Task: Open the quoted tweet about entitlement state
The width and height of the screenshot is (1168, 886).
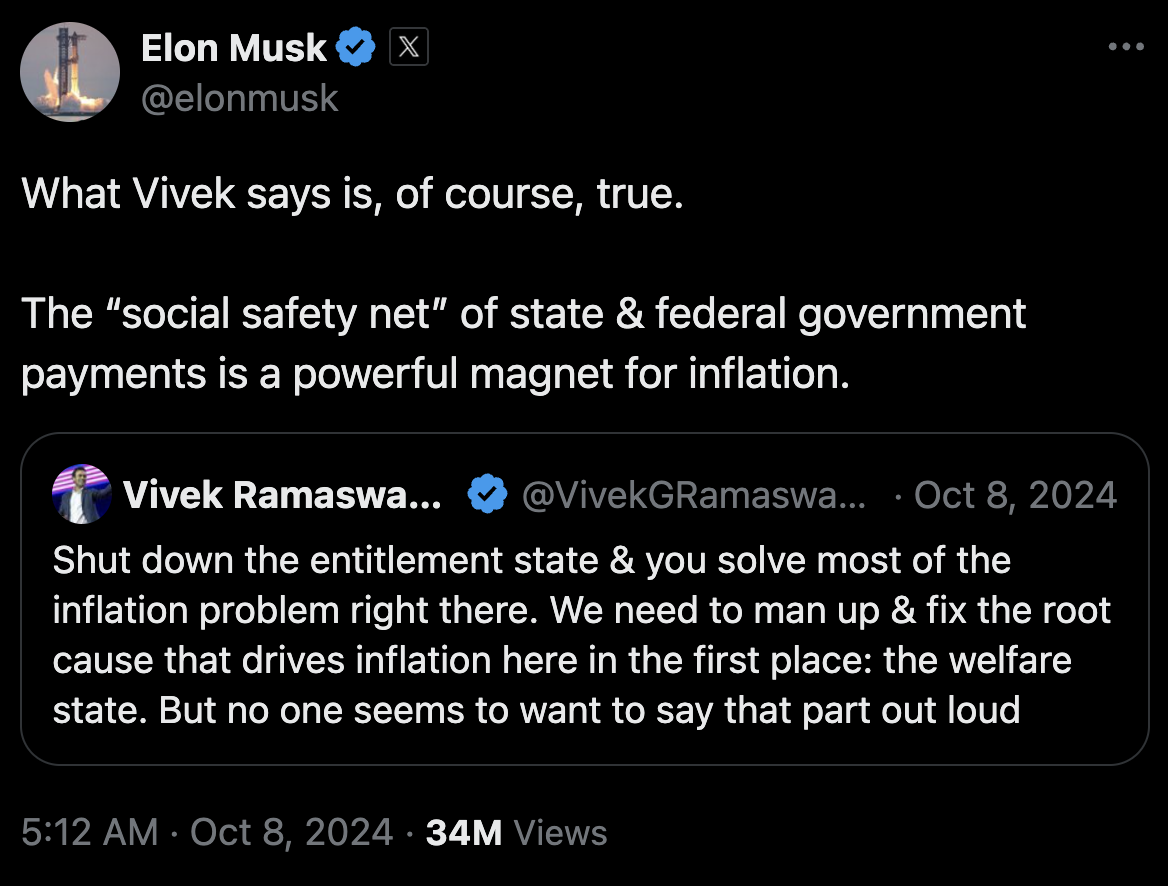Action: tap(585, 598)
